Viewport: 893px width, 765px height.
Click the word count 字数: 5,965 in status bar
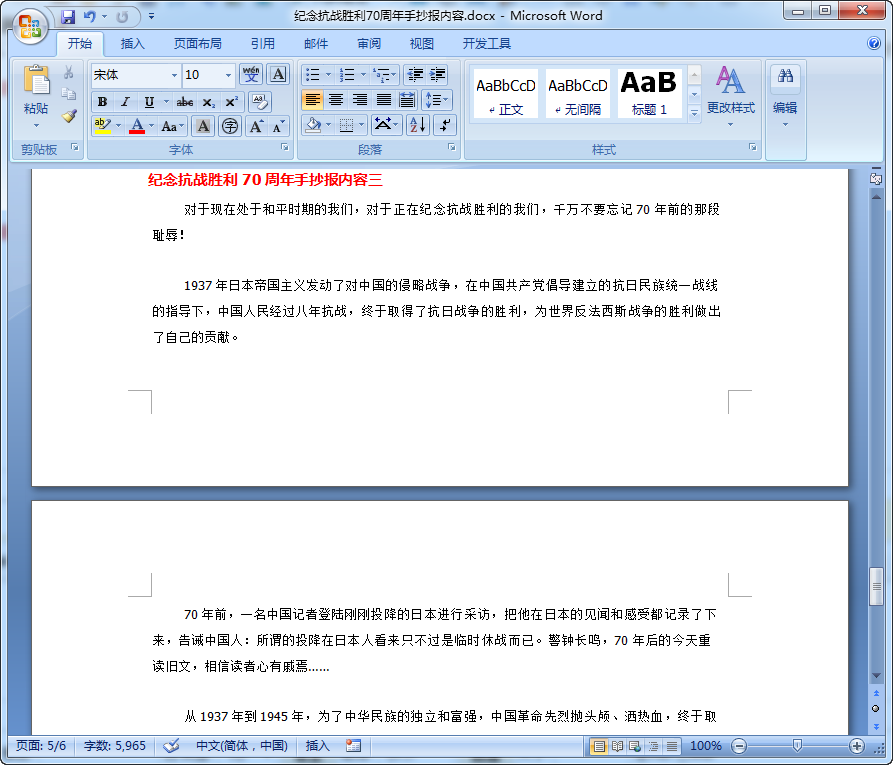tap(114, 745)
